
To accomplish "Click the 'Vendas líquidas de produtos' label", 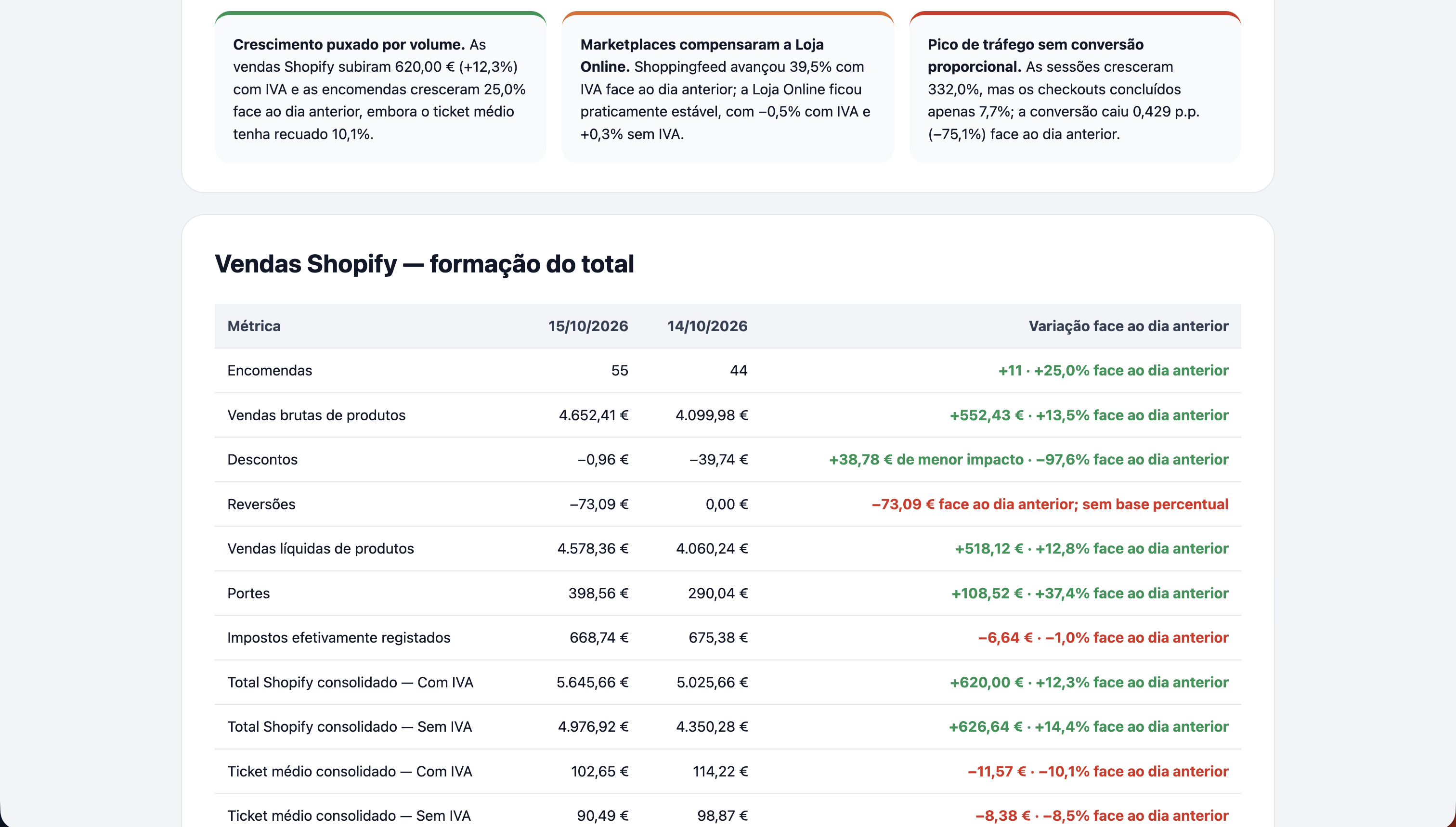I will 320,549.
